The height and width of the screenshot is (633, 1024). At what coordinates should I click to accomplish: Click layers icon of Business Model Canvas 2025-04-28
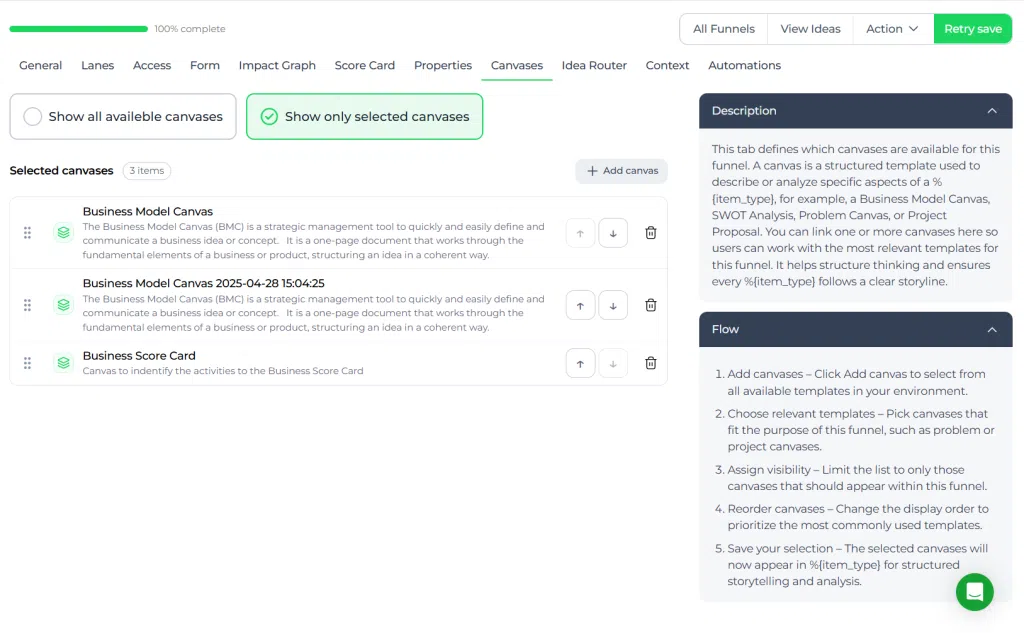pyautogui.click(x=63, y=305)
